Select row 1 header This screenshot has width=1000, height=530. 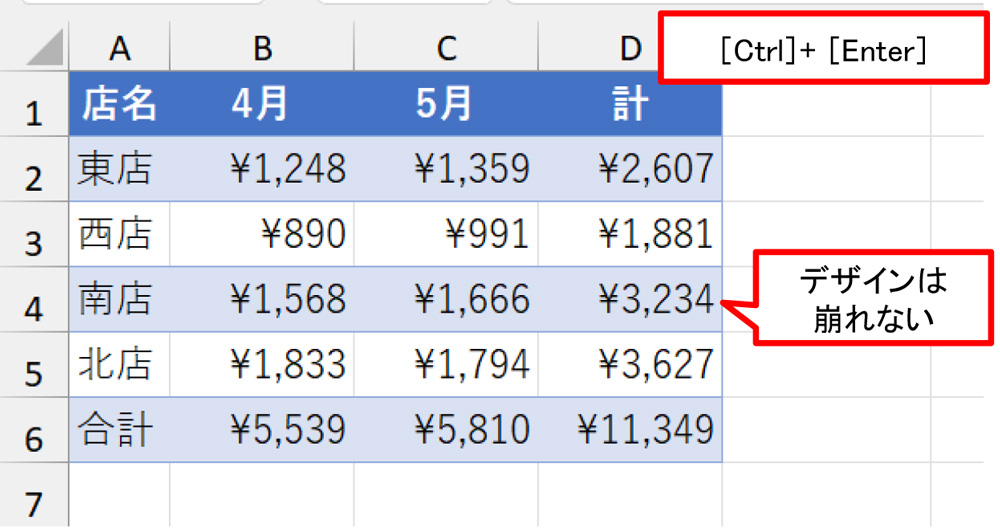click(34, 104)
